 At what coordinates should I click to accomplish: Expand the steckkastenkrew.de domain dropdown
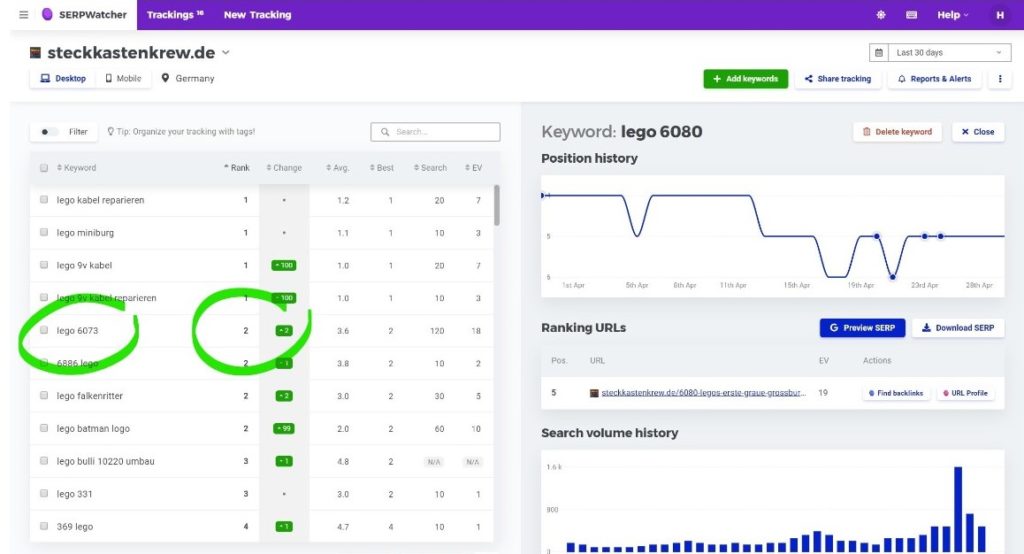(226, 52)
